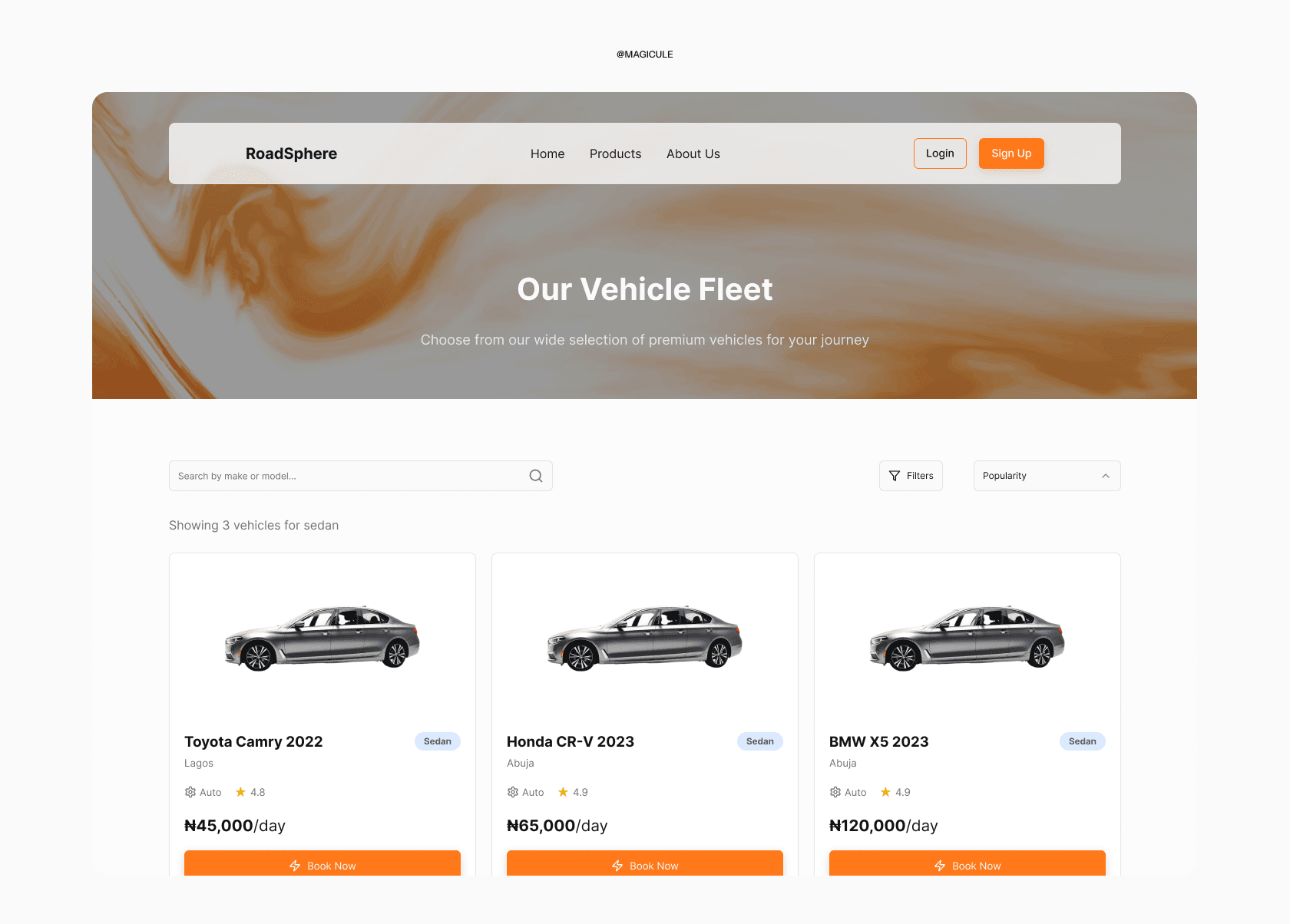The image size is (1290, 924).
Task: Open the Popularity sort dropdown
Action: (x=1047, y=476)
